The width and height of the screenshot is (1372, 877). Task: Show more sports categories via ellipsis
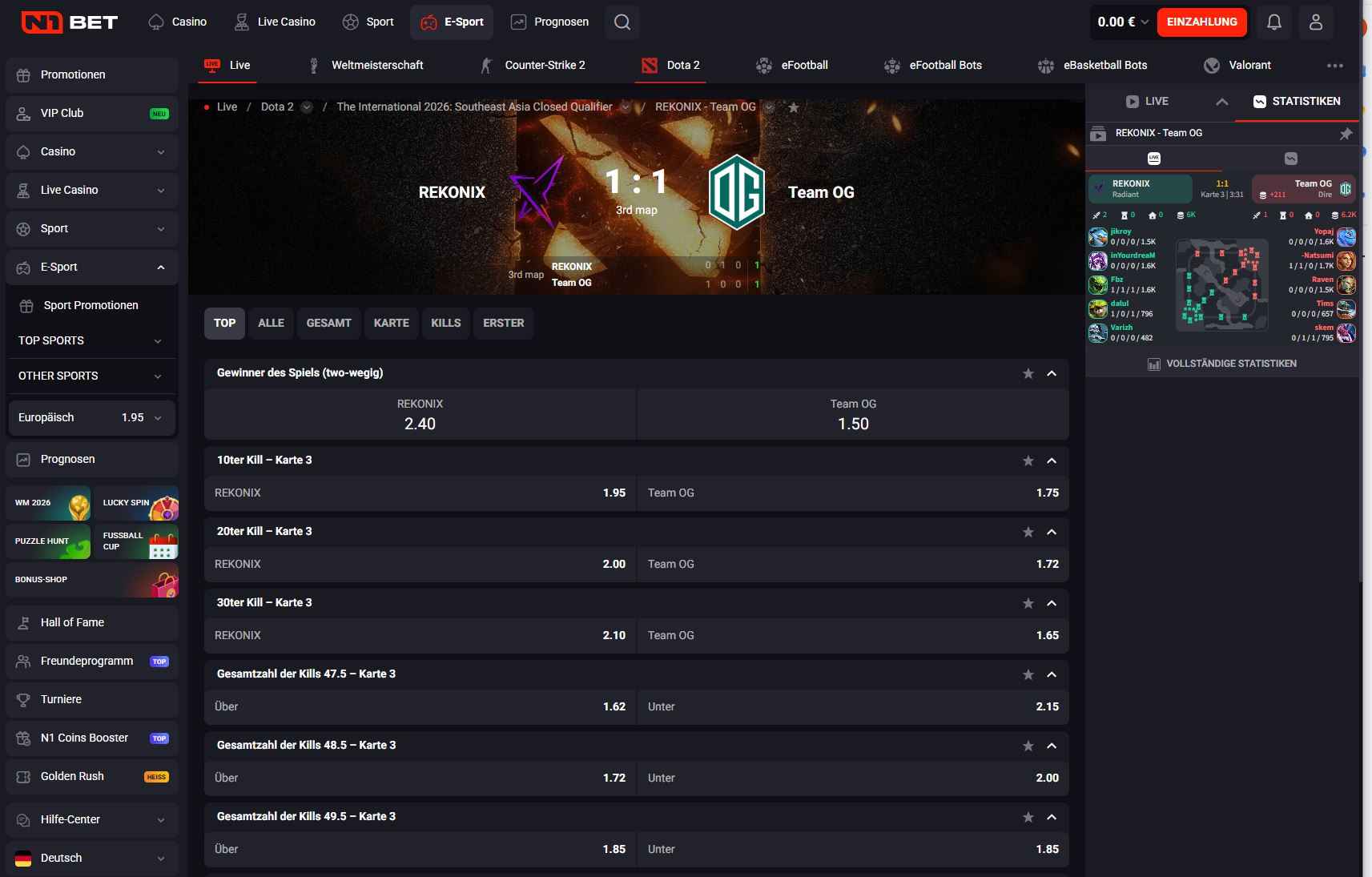(1334, 66)
